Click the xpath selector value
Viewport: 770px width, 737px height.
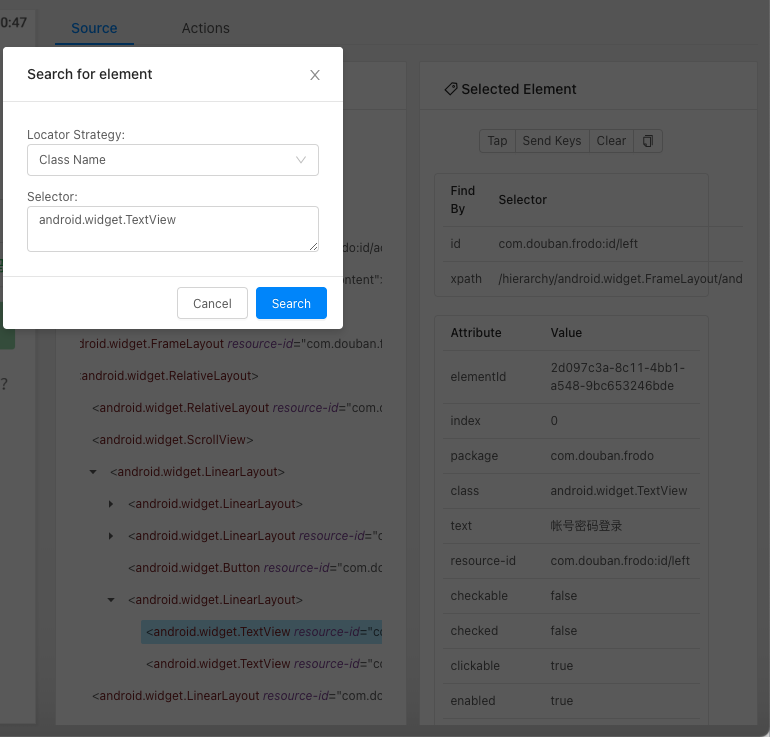pyautogui.click(x=620, y=278)
